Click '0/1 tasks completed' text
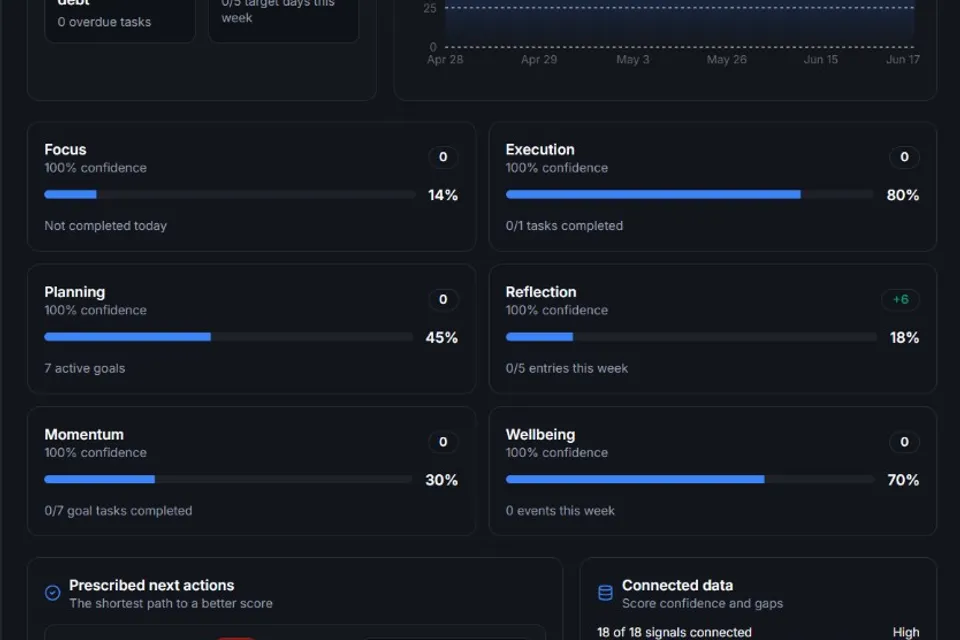 coord(564,226)
